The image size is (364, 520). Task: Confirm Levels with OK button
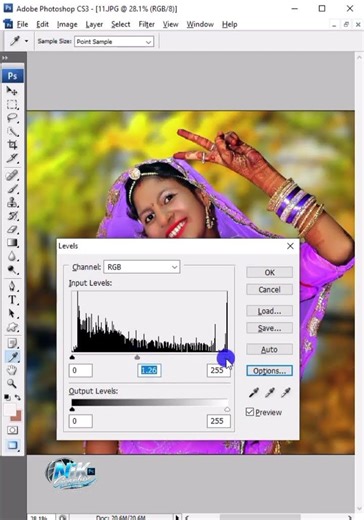tap(270, 272)
